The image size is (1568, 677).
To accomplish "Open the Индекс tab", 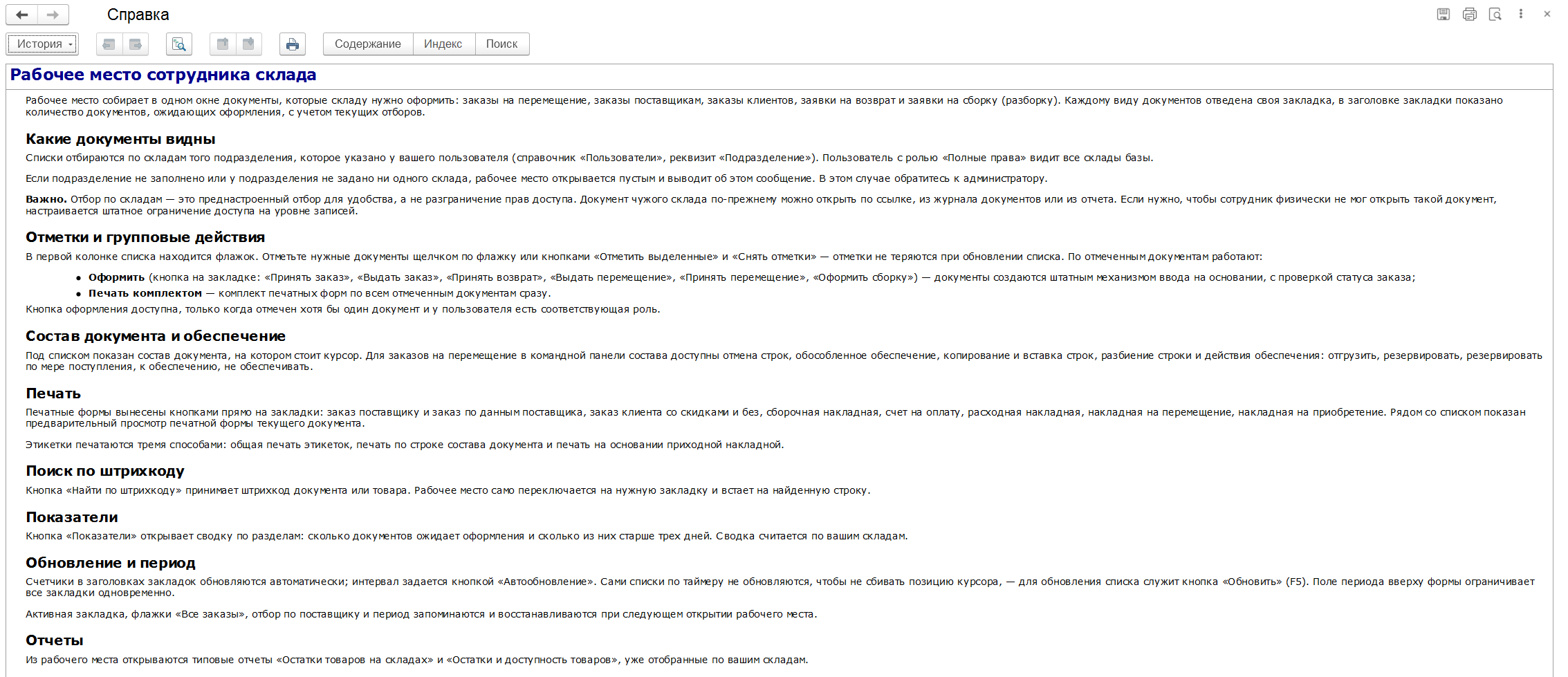I will (443, 44).
